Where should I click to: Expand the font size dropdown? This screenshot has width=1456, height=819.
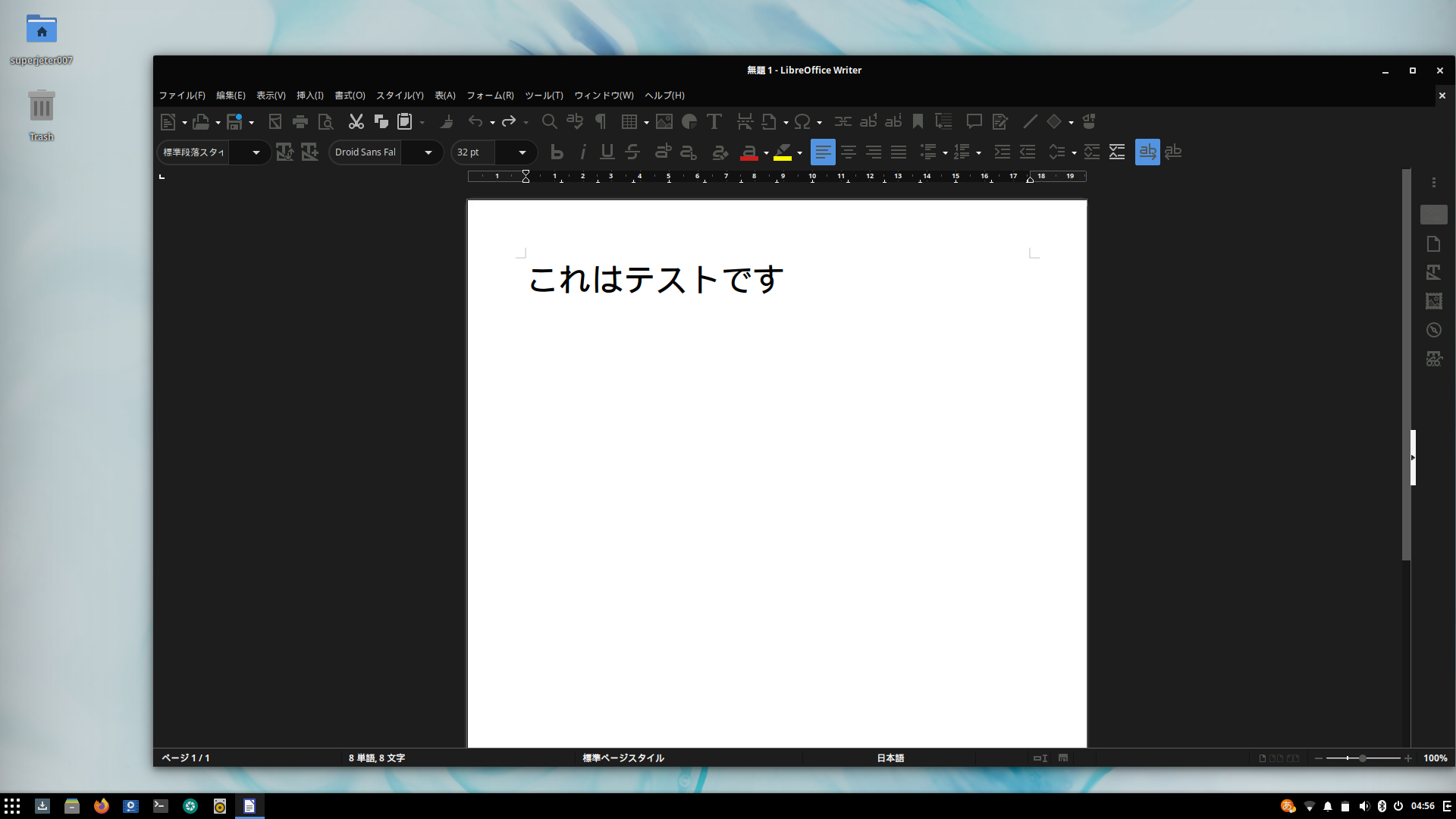[x=522, y=152]
